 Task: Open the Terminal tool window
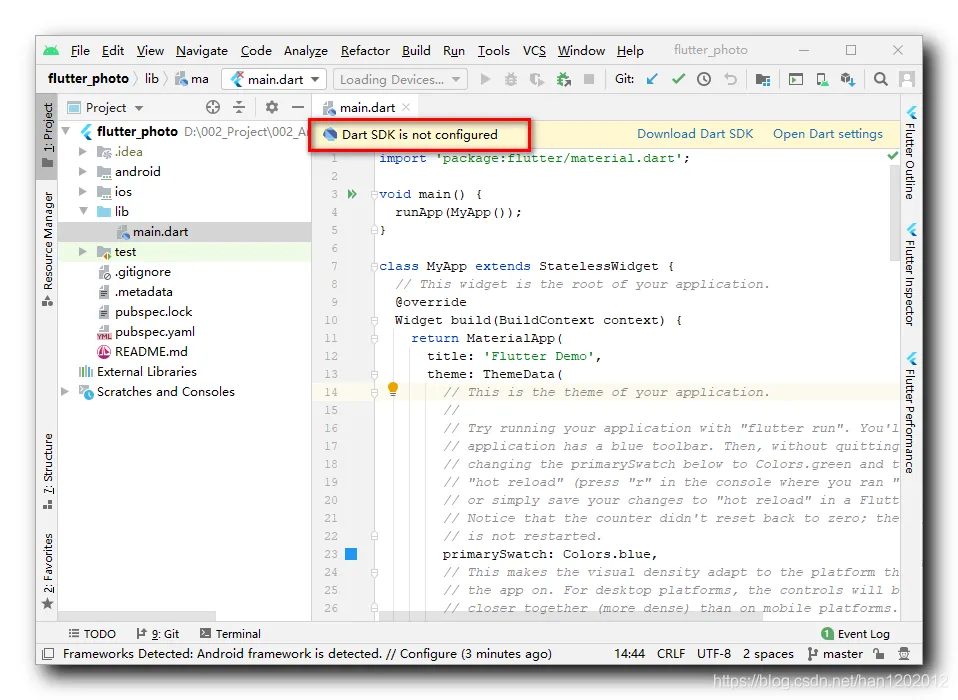point(230,633)
